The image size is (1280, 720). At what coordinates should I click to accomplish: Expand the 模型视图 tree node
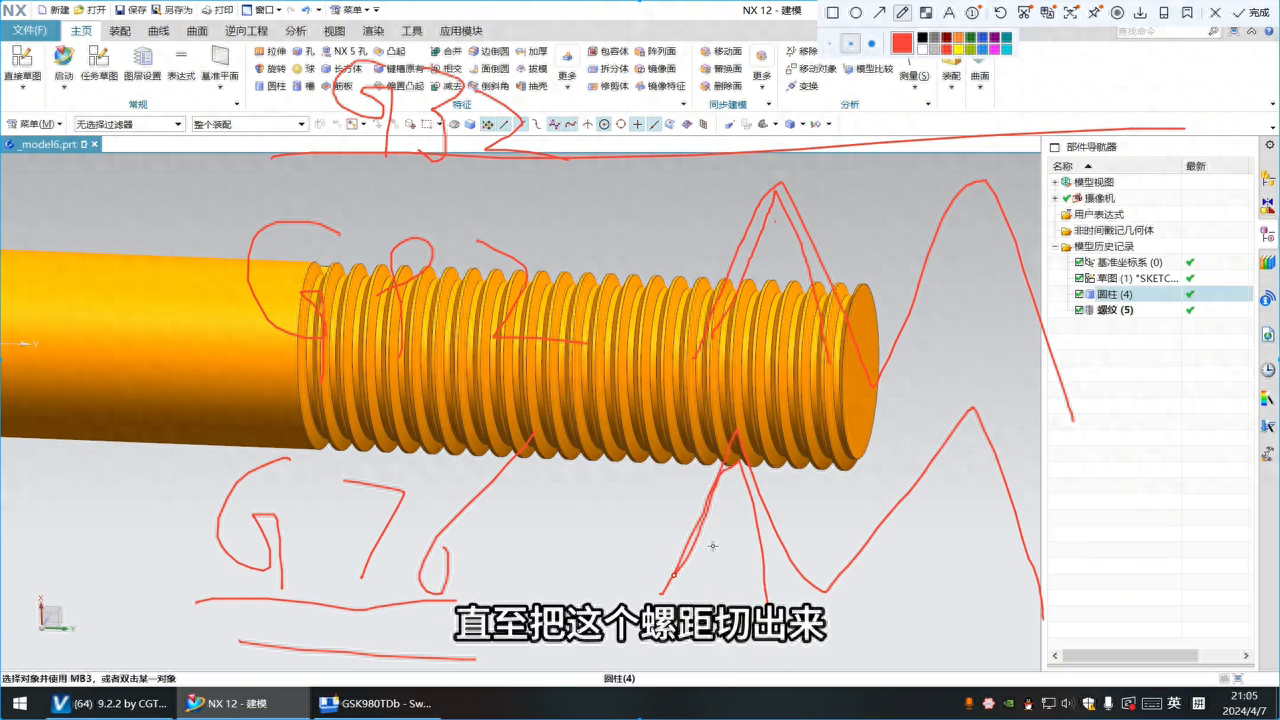pyautogui.click(x=1054, y=182)
